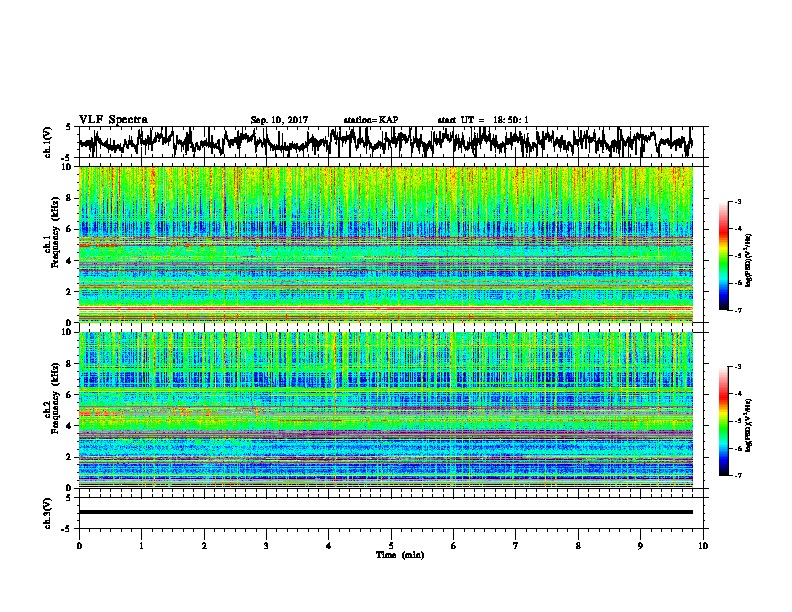
Task: Click tick label 2 on the Time axis
Action: pyautogui.click(x=204, y=546)
